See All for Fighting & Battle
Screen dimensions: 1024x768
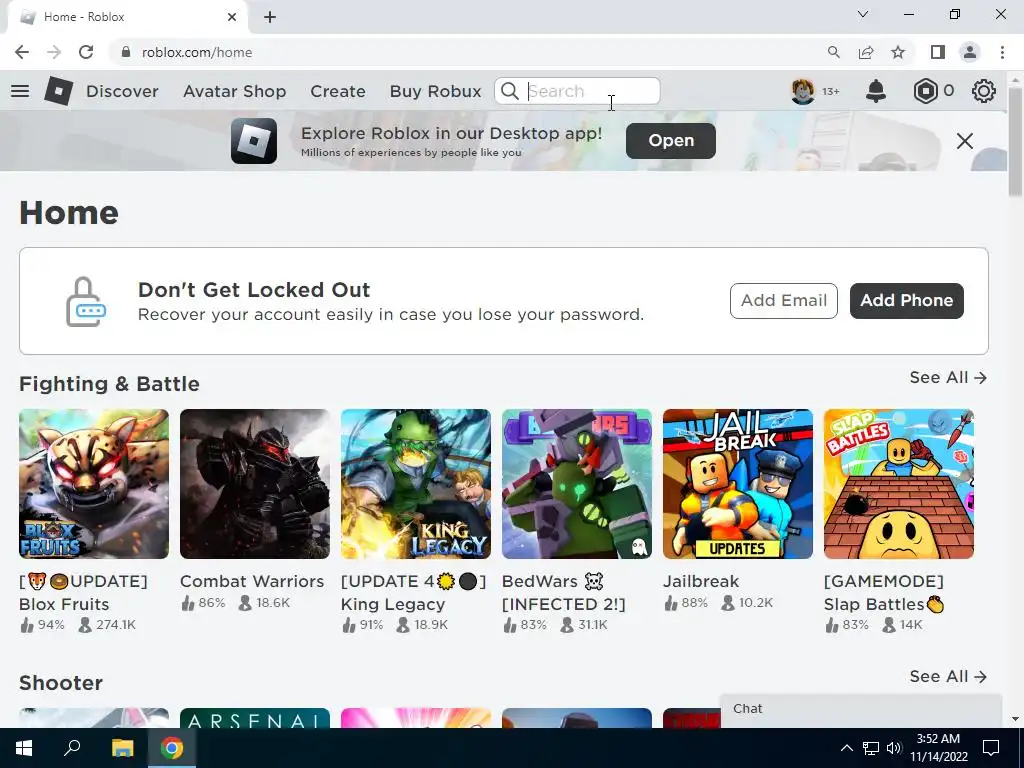(x=948, y=377)
